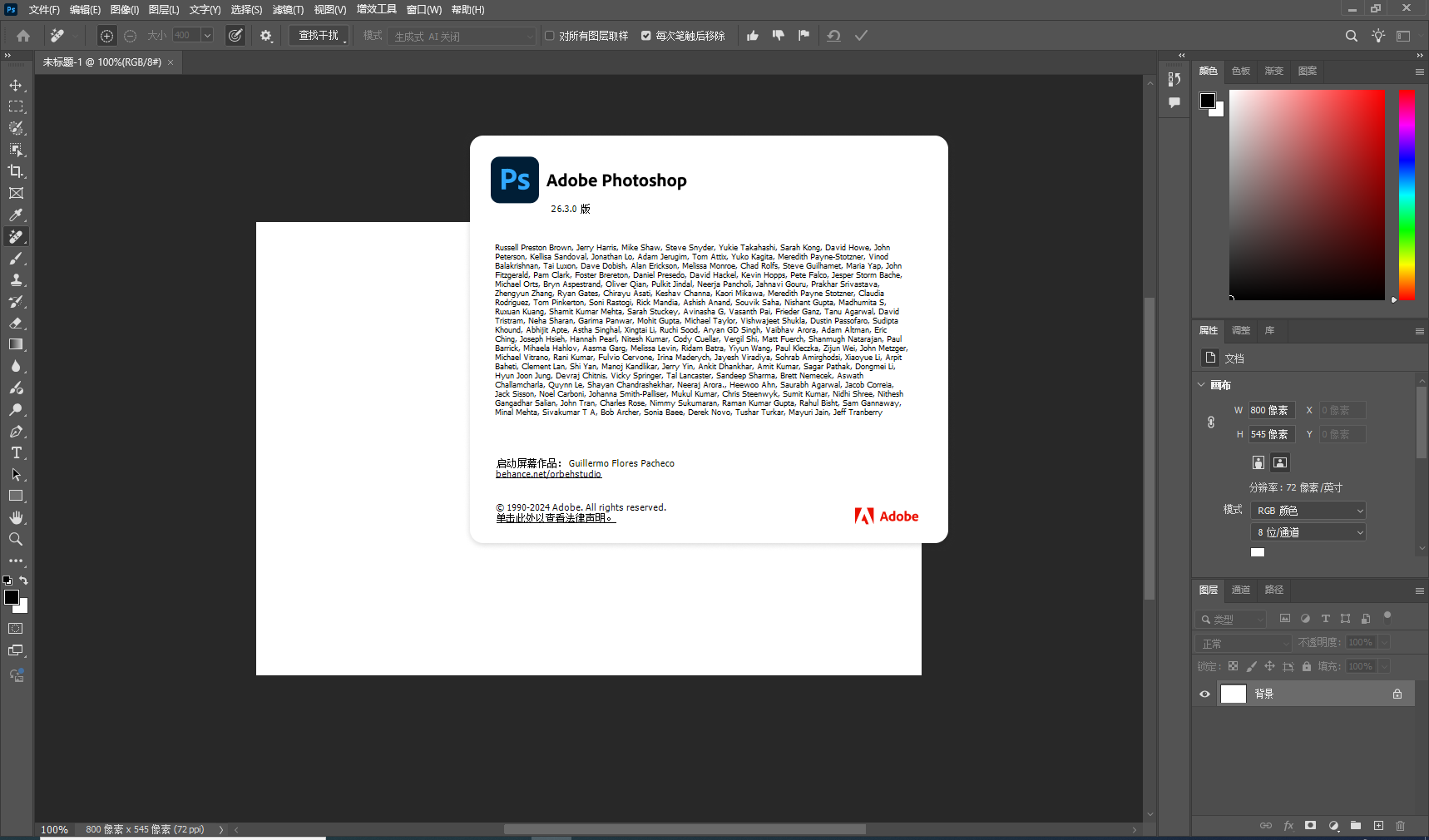Open the color panel flyout menu
This screenshot has width=1429, height=840.
1420,72
